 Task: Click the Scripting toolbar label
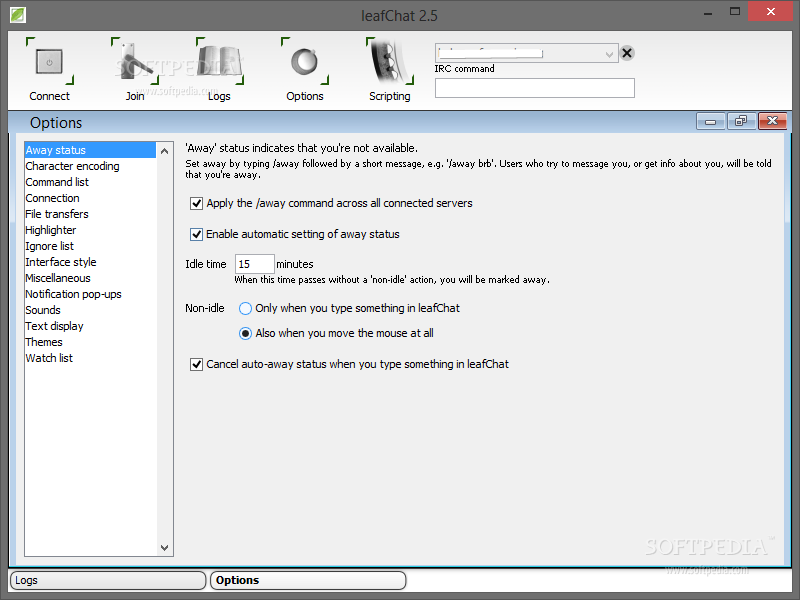pos(390,96)
